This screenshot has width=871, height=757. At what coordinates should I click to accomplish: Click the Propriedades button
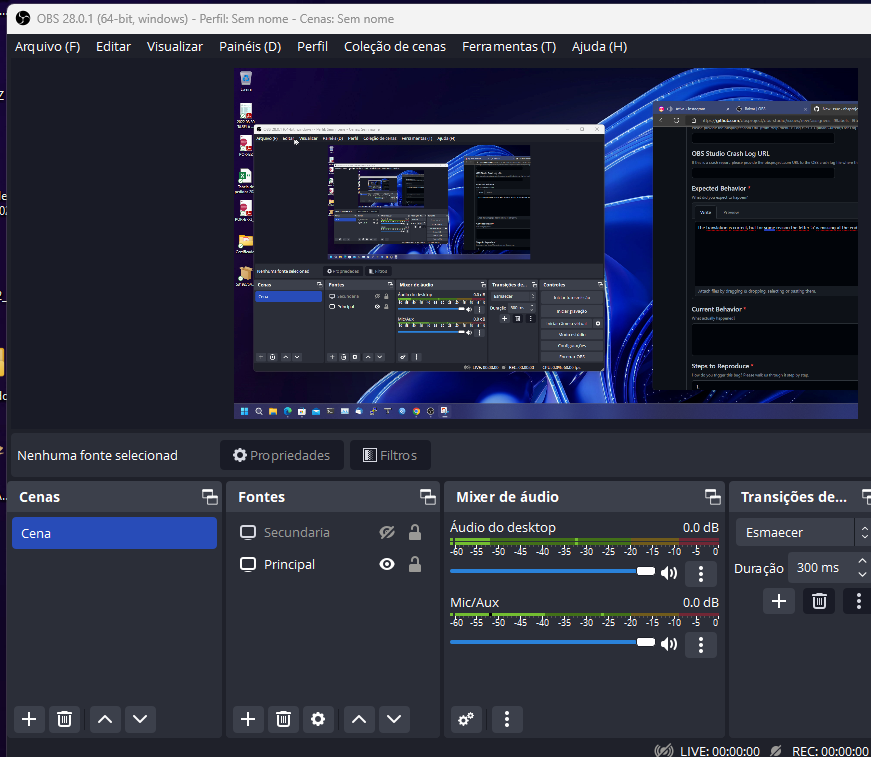282,455
